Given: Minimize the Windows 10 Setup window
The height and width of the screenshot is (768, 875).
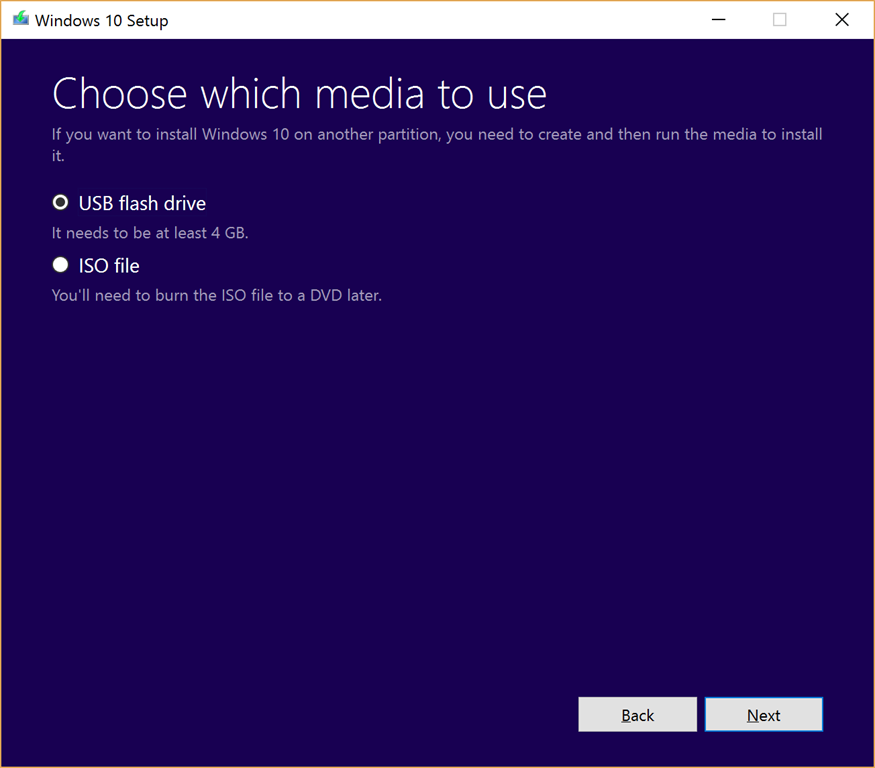Looking at the screenshot, I should pos(719,20).
